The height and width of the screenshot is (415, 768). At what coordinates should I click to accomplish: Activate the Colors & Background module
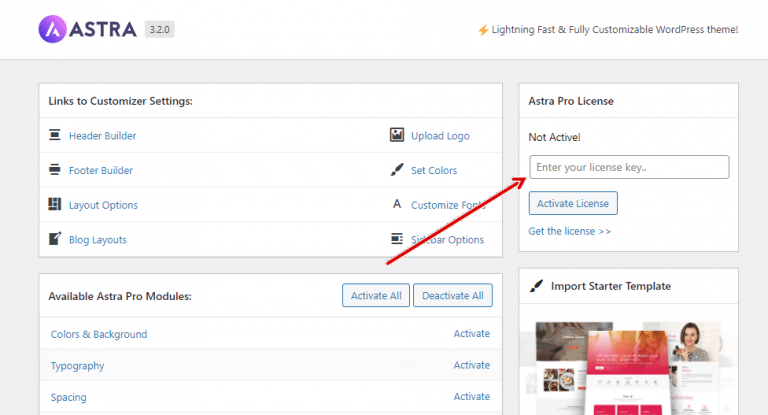click(x=471, y=334)
